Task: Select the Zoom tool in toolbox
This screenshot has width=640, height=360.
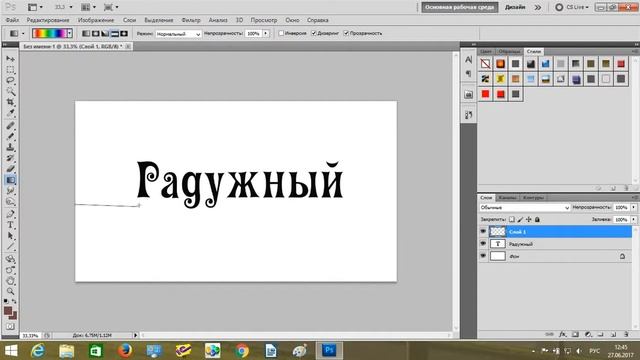Action: [x=10, y=291]
